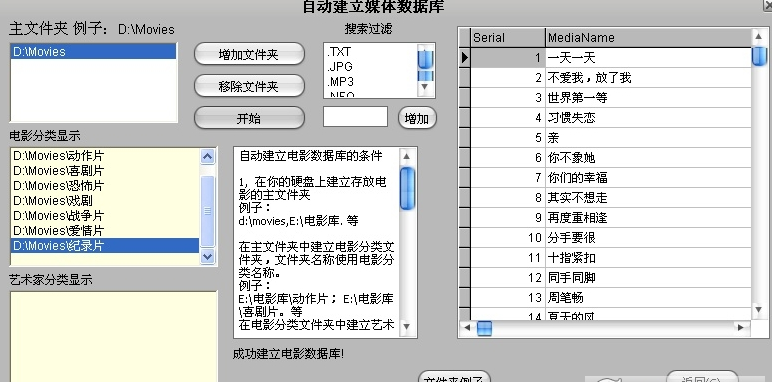The width and height of the screenshot is (772, 382).
Task: Select D:\Movies\喜剧片 category
Action: click(x=105, y=171)
